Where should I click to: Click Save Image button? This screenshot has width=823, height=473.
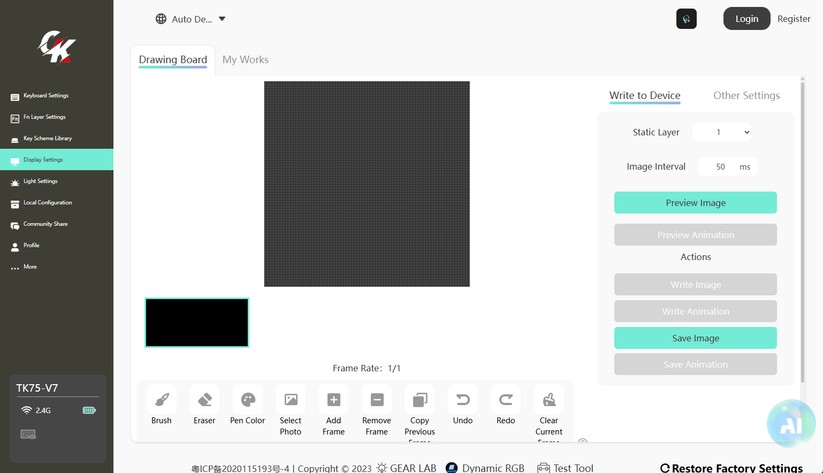695,338
